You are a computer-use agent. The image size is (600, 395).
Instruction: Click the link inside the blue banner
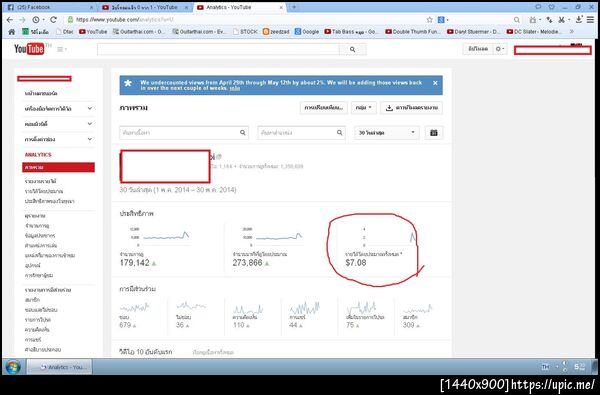[x=235, y=88]
